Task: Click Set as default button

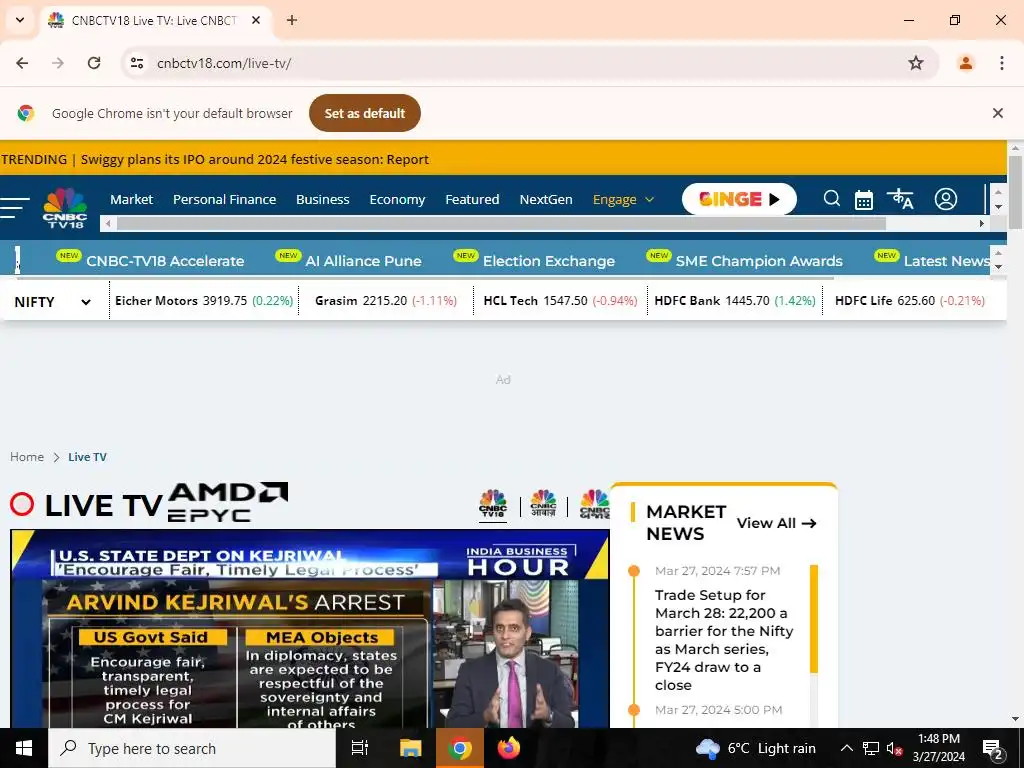Action: point(364,113)
